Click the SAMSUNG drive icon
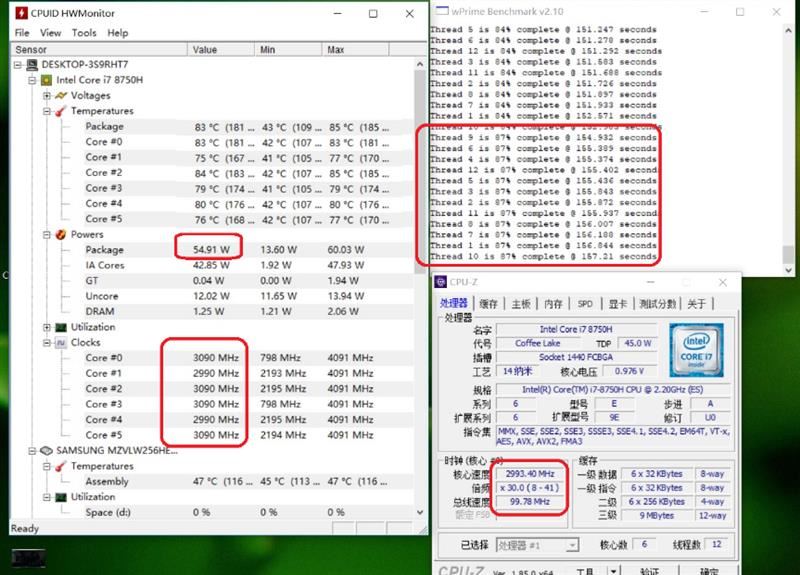 point(46,451)
